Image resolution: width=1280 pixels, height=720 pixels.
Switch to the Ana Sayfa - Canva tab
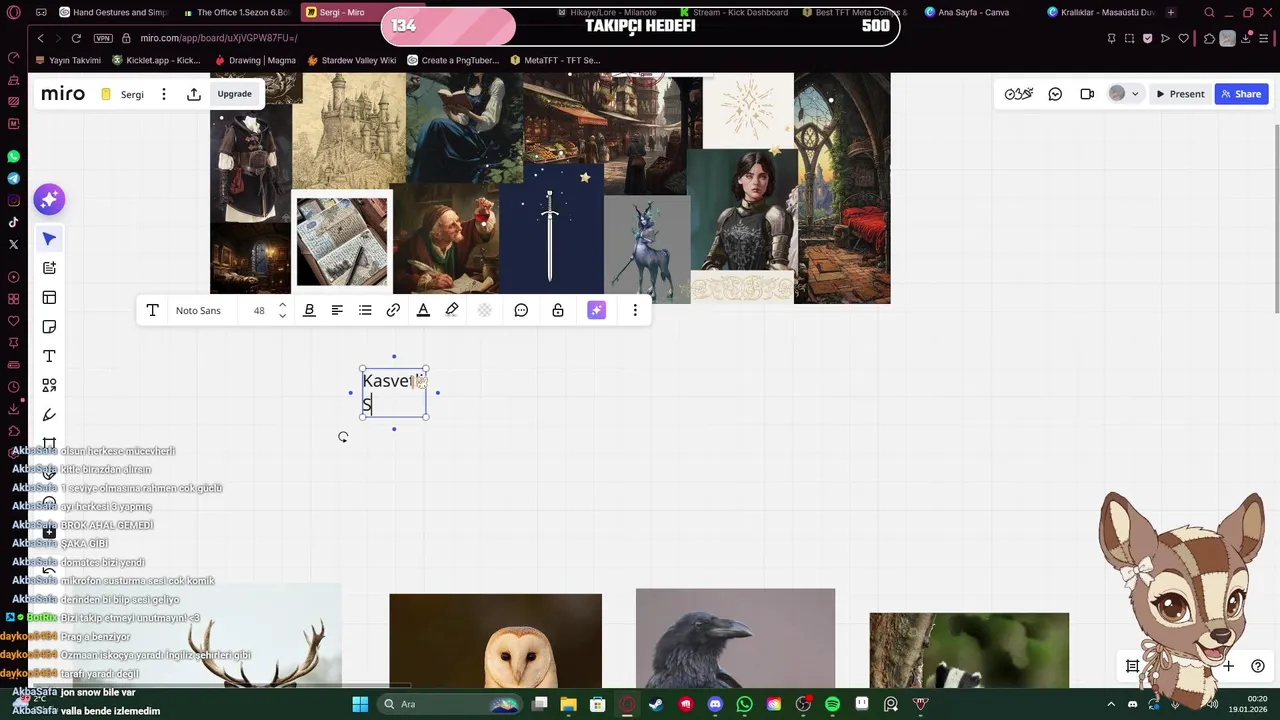[970, 12]
